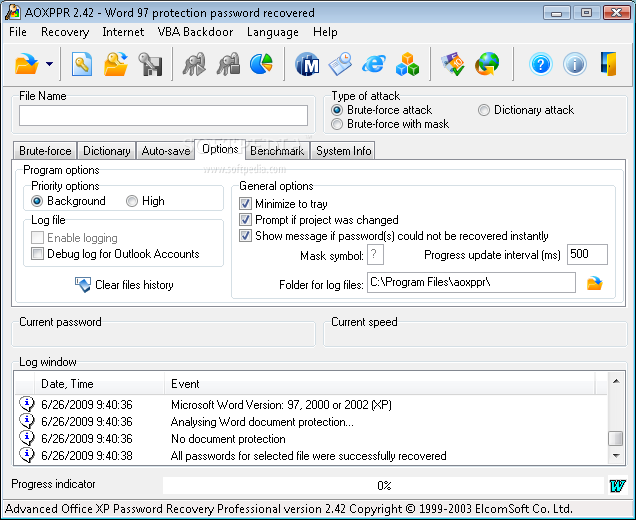Click the document with key toolbar icon
This screenshot has height=520, width=636.
pyautogui.click(x=82, y=64)
